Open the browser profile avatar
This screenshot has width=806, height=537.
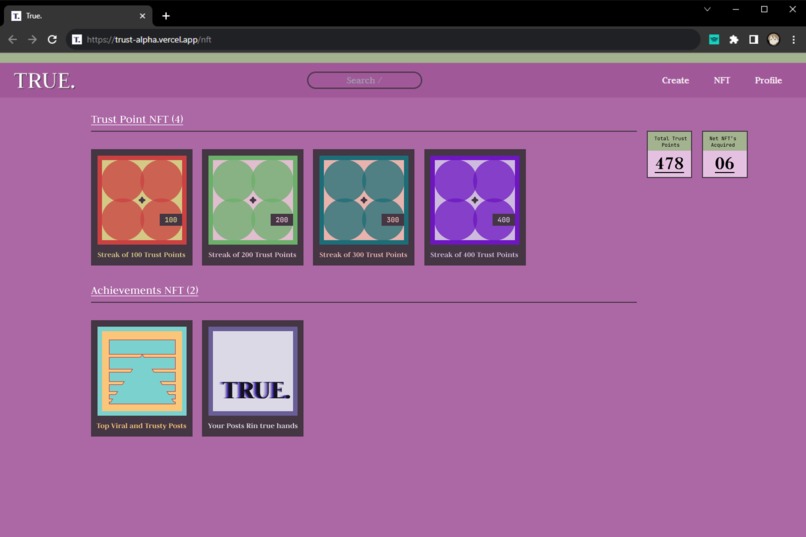click(773, 40)
